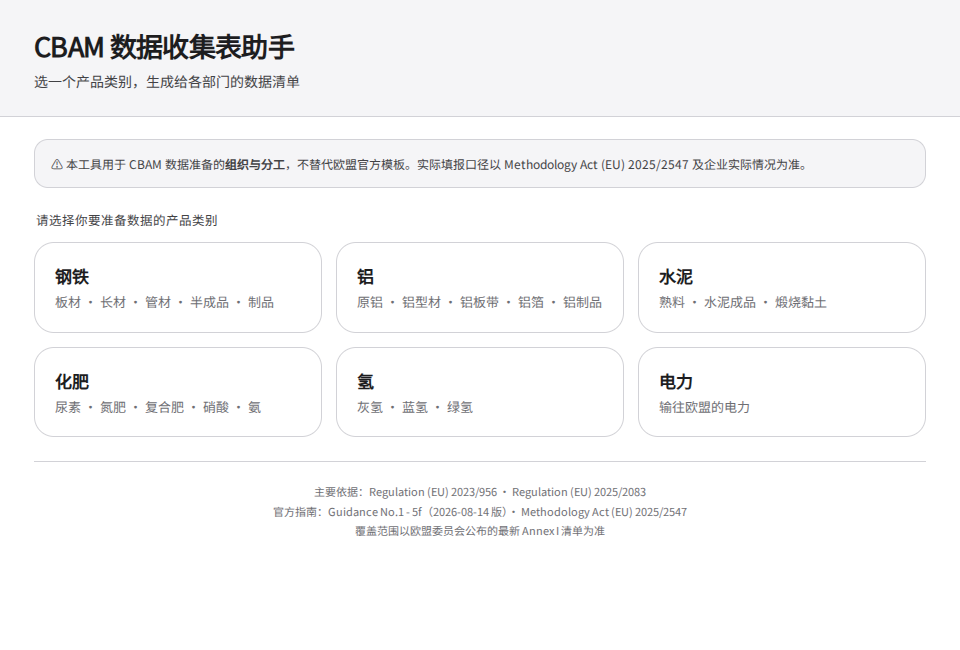Click footer text Guidance No.1 - 5f（2026-08-14 版）

click(418, 512)
